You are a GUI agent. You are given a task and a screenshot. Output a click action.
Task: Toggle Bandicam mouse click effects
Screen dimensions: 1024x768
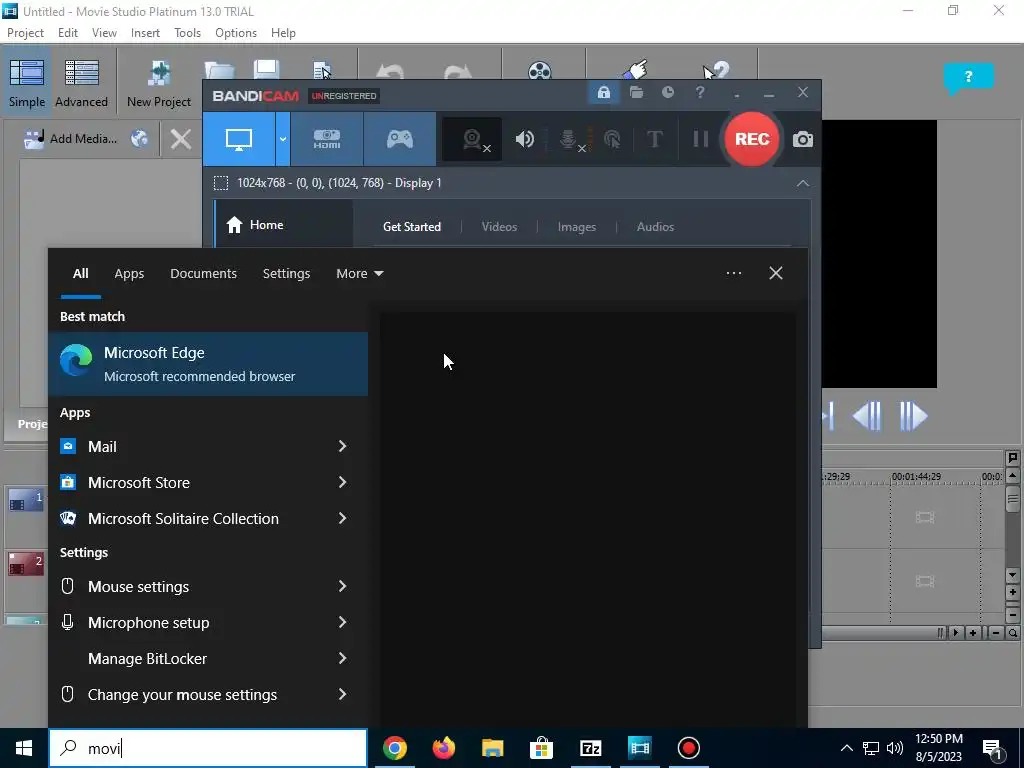[612, 139]
